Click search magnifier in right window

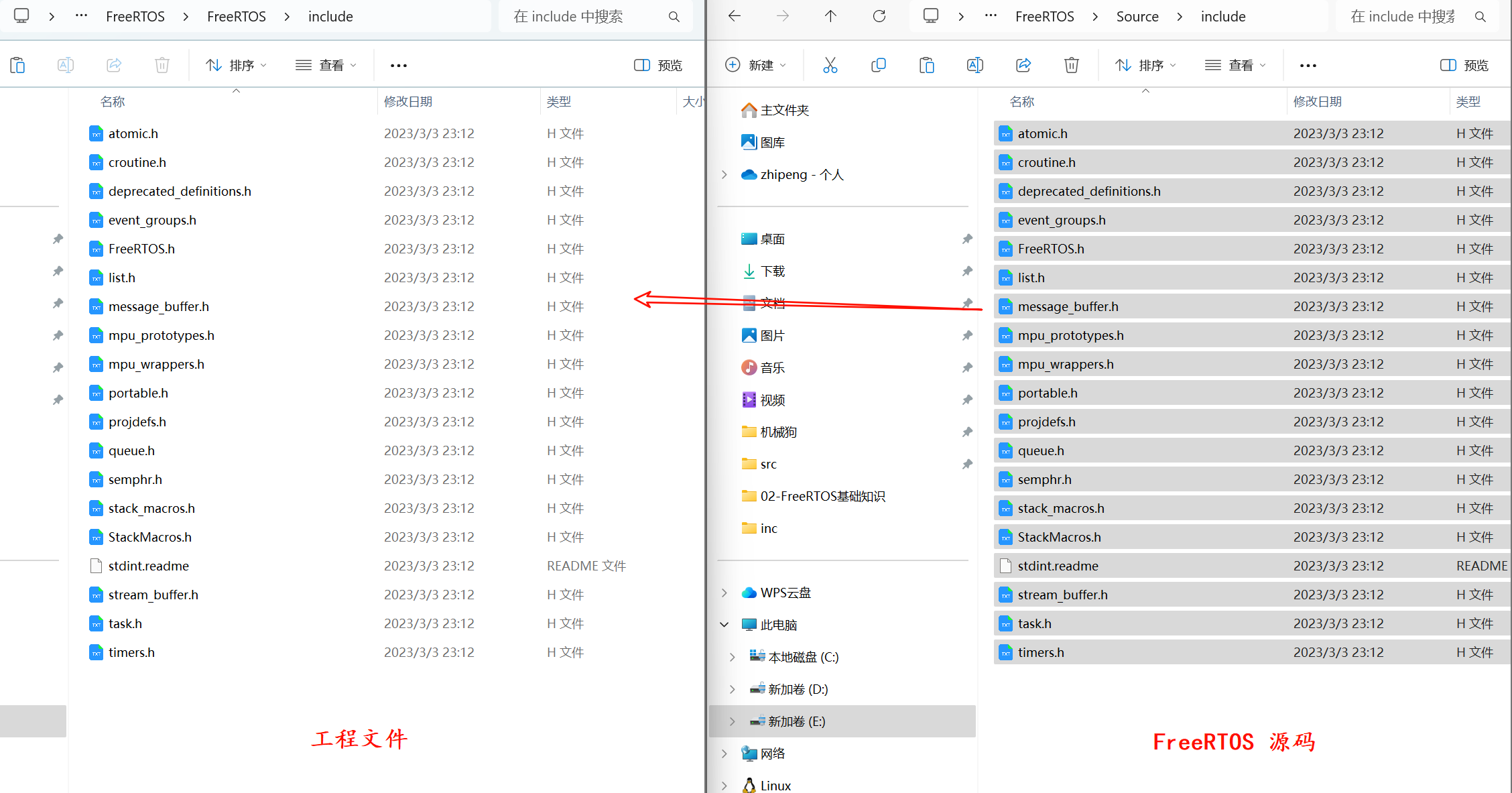(1480, 17)
